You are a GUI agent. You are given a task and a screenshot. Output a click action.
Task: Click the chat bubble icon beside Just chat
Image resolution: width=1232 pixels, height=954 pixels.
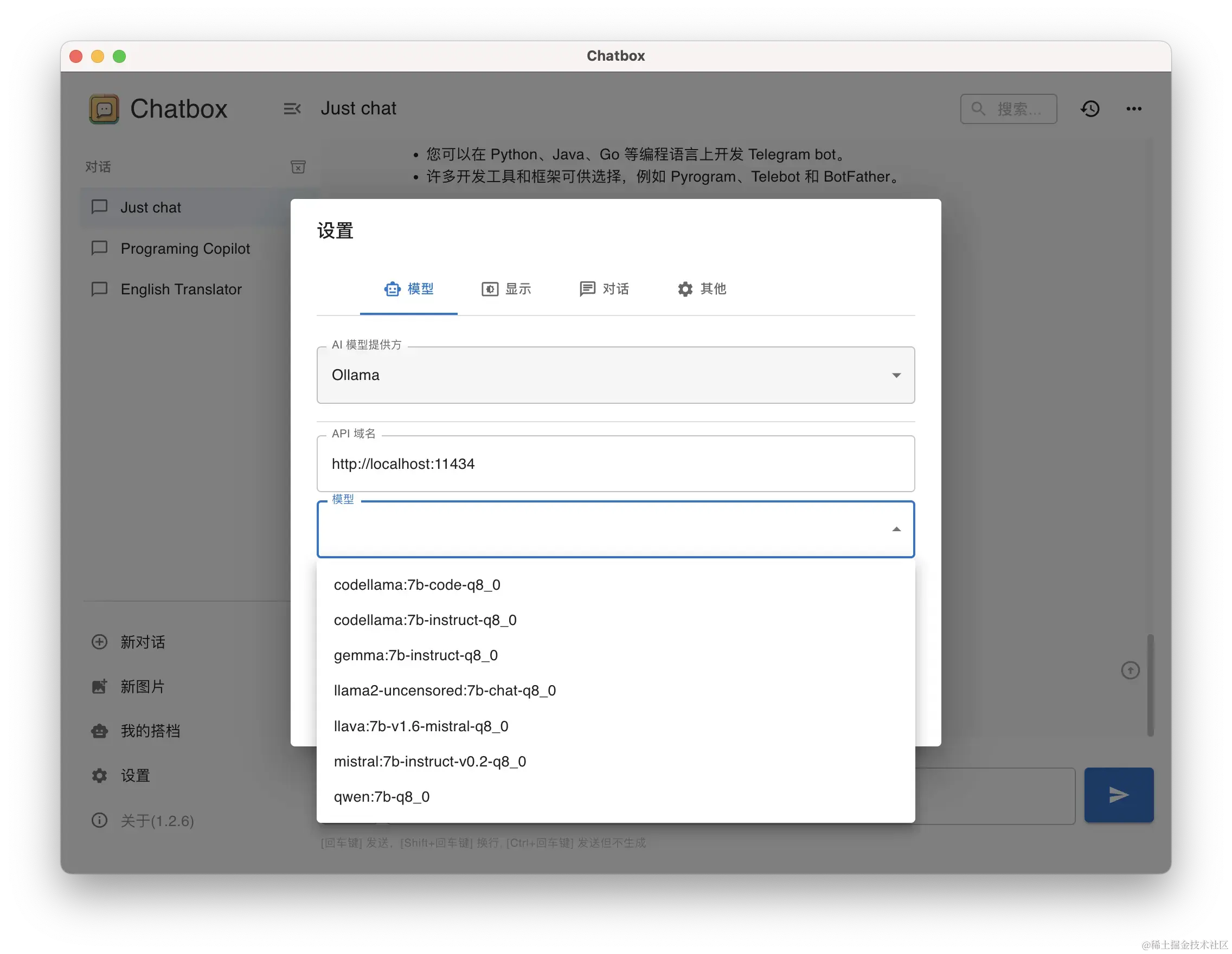(99, 207)
